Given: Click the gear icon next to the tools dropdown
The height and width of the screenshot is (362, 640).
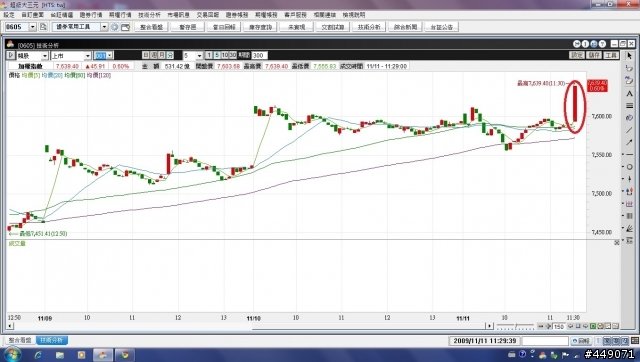Looking at the screenshot, I should (x=115, y=27).
